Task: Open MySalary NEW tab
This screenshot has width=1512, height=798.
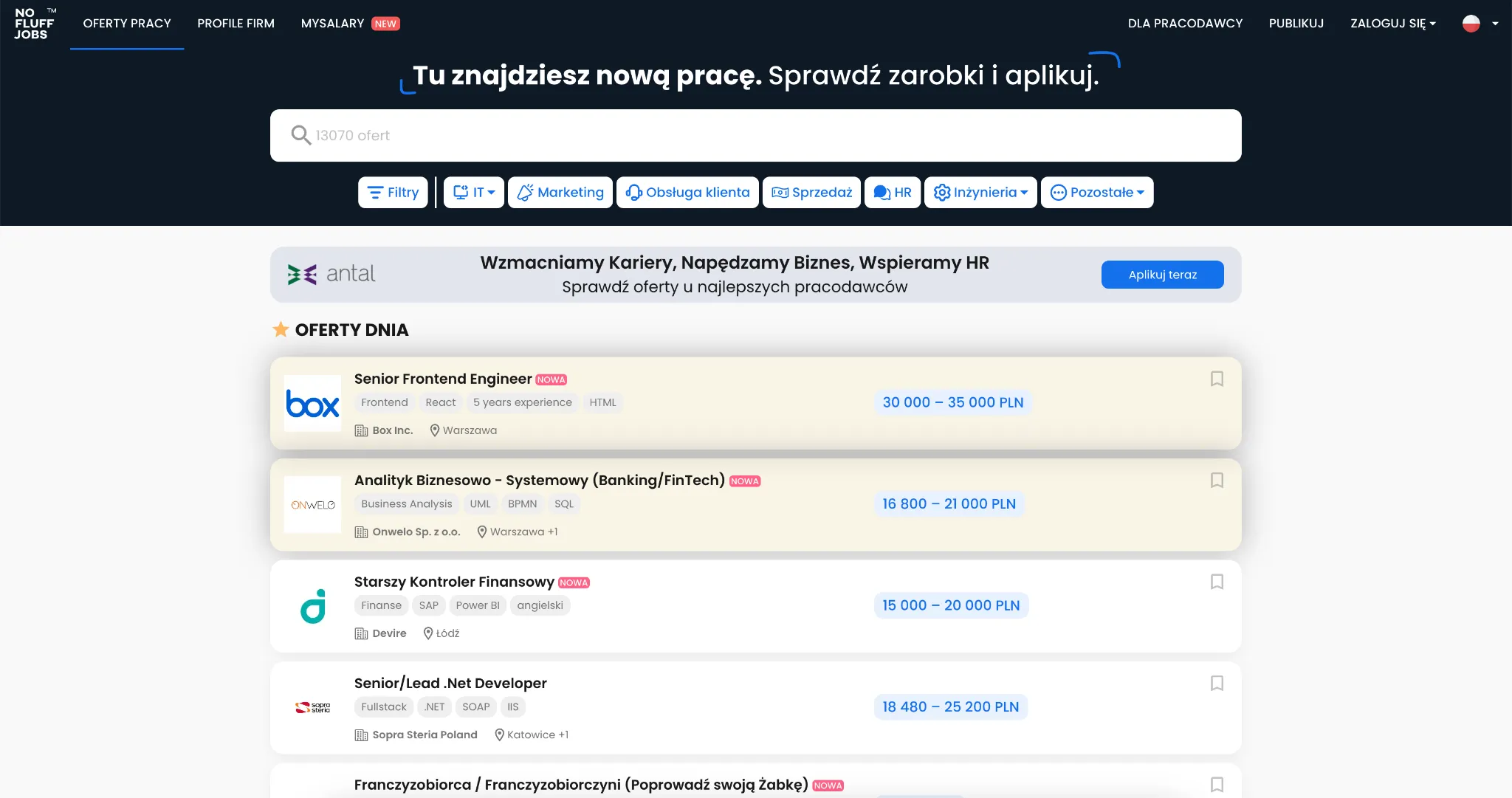Action: coord(351,24)
